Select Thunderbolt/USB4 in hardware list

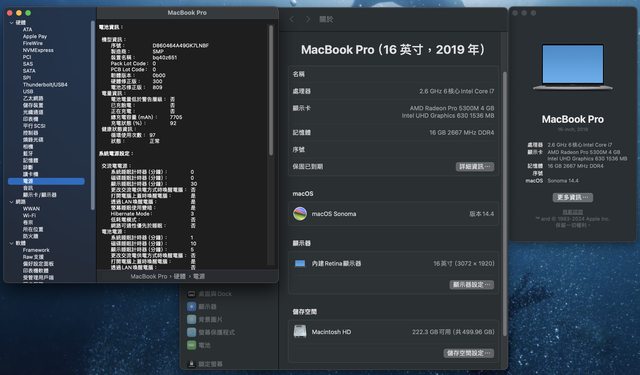pos(45,84)
